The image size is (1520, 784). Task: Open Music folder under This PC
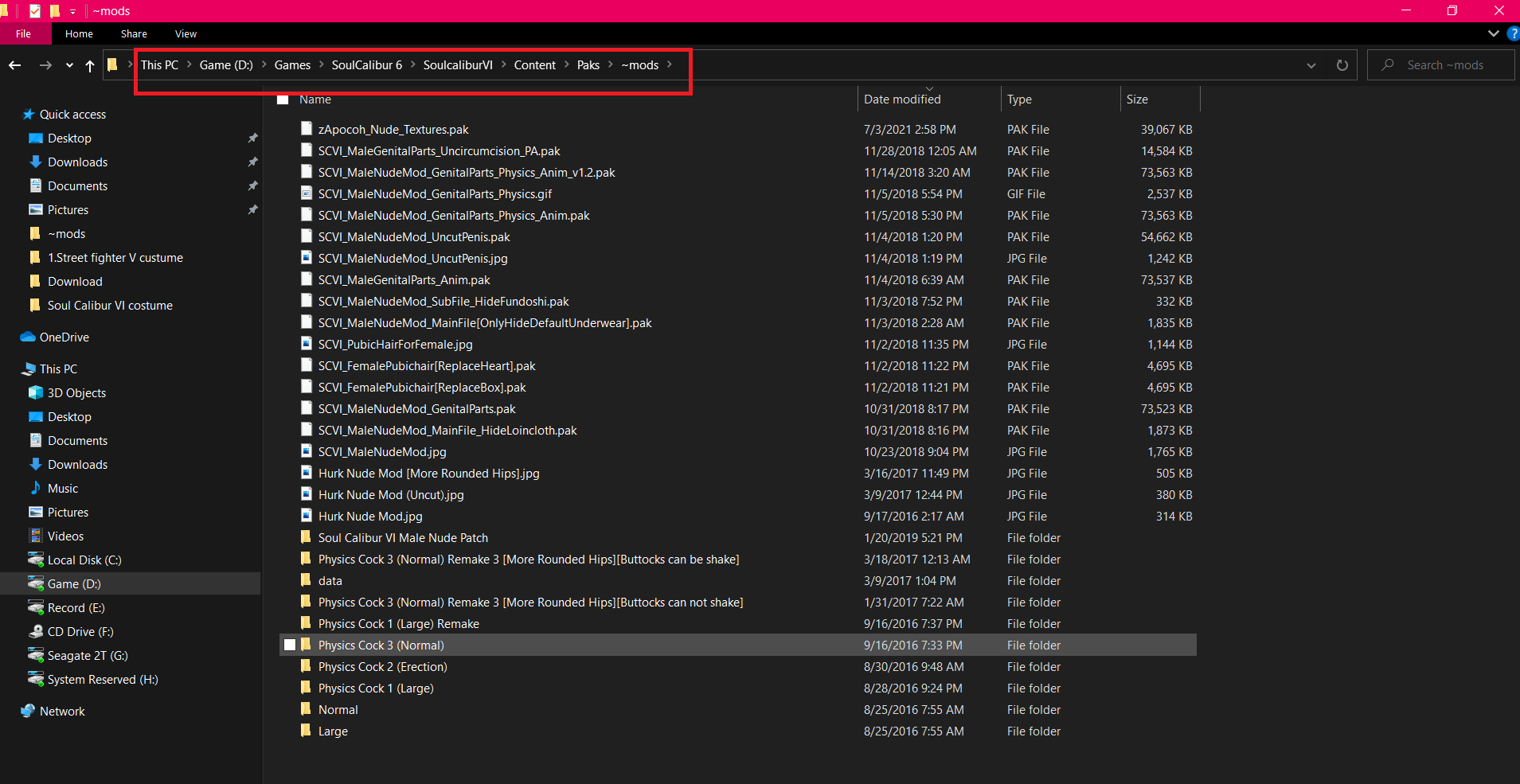(63, 489)
